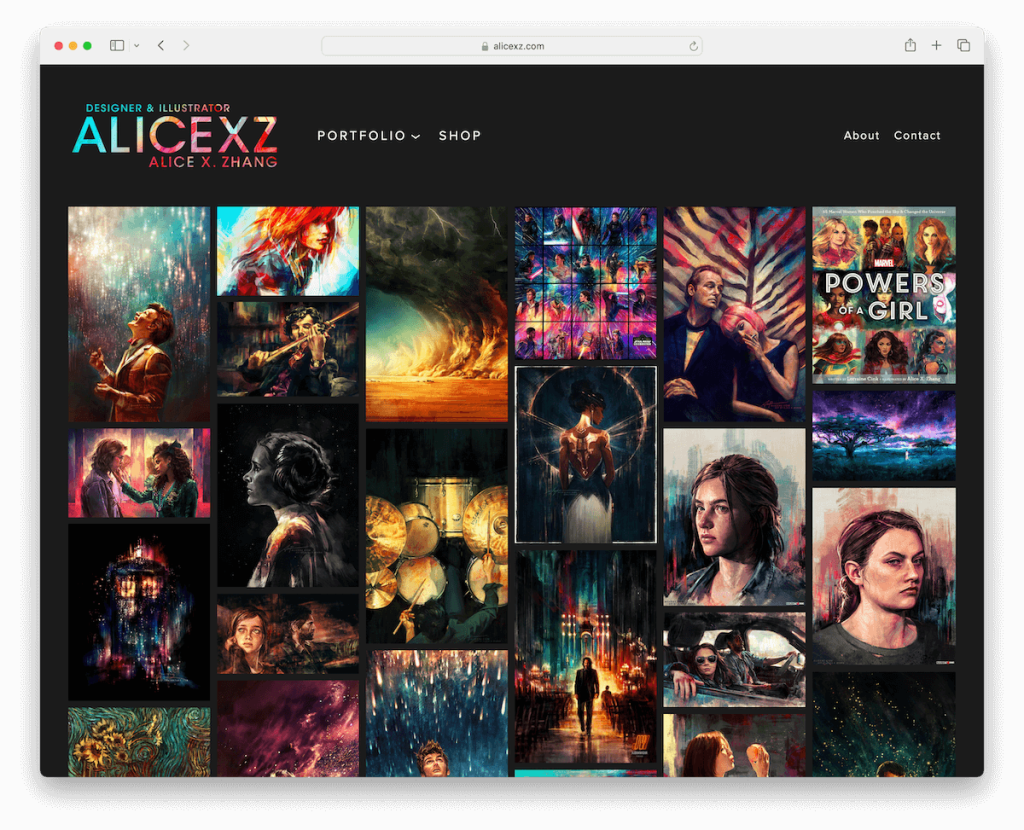Viewport: 1024px width, 830px height.
Task: Click the Safari sidebar toggle icon
Action: coord(117,45)
